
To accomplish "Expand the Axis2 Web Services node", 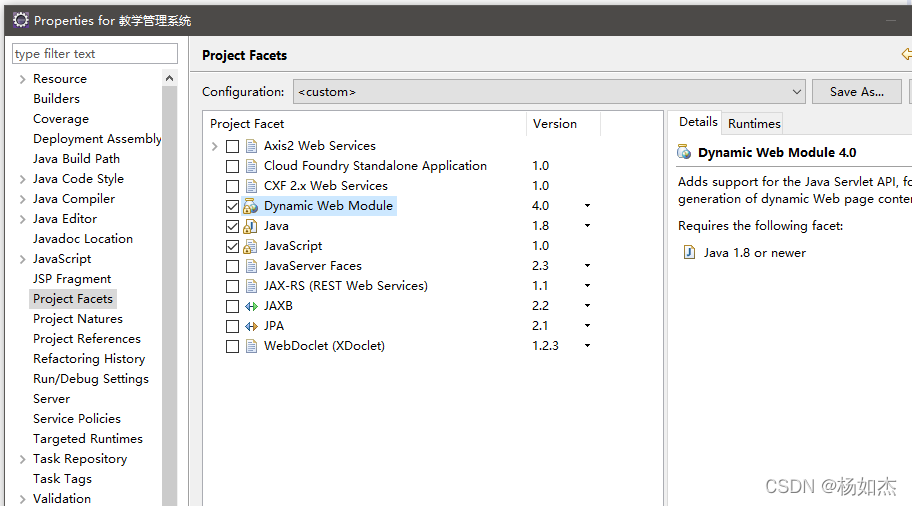I will [x=214, y=146].
